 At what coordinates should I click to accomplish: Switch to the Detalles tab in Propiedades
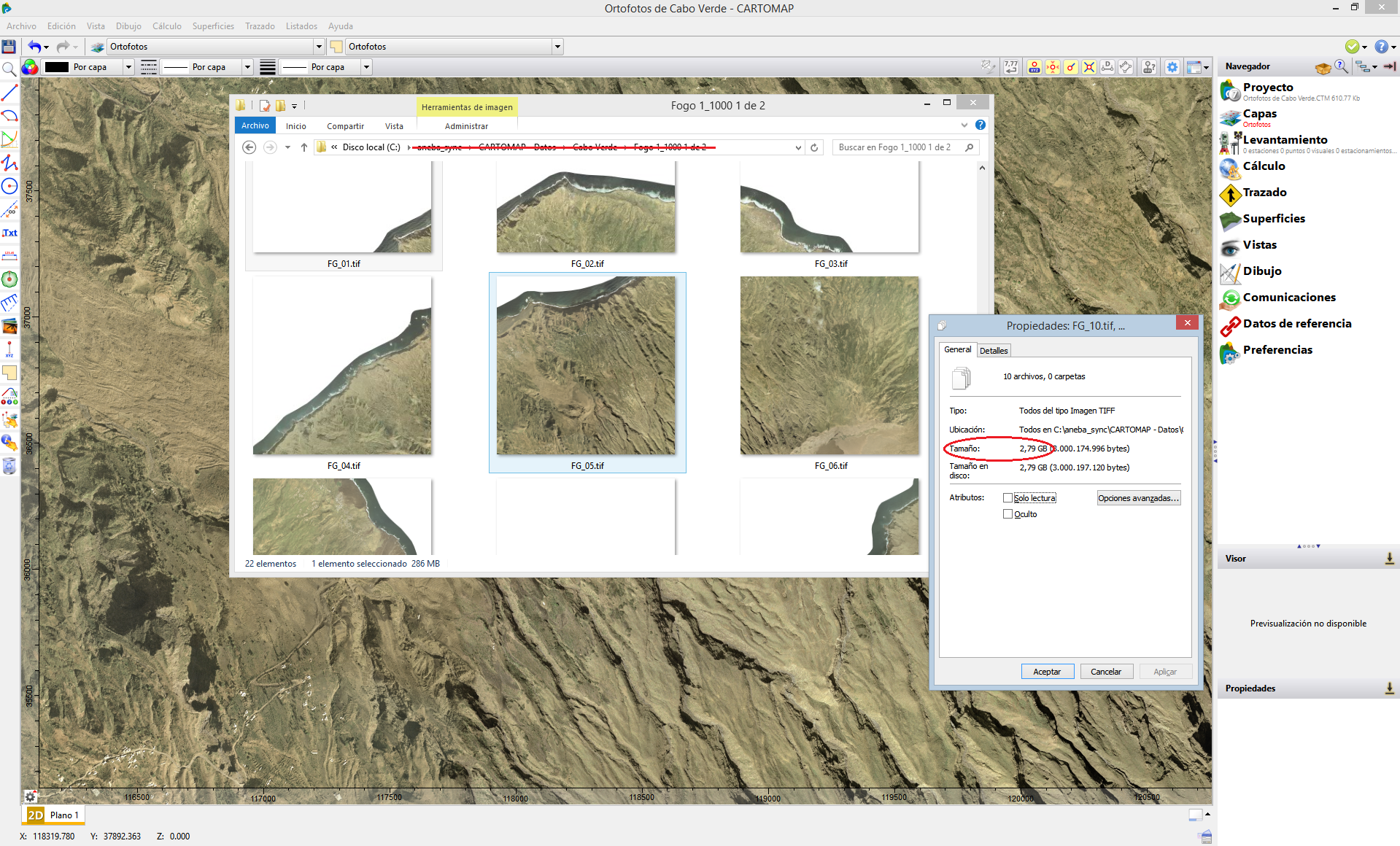993,350
